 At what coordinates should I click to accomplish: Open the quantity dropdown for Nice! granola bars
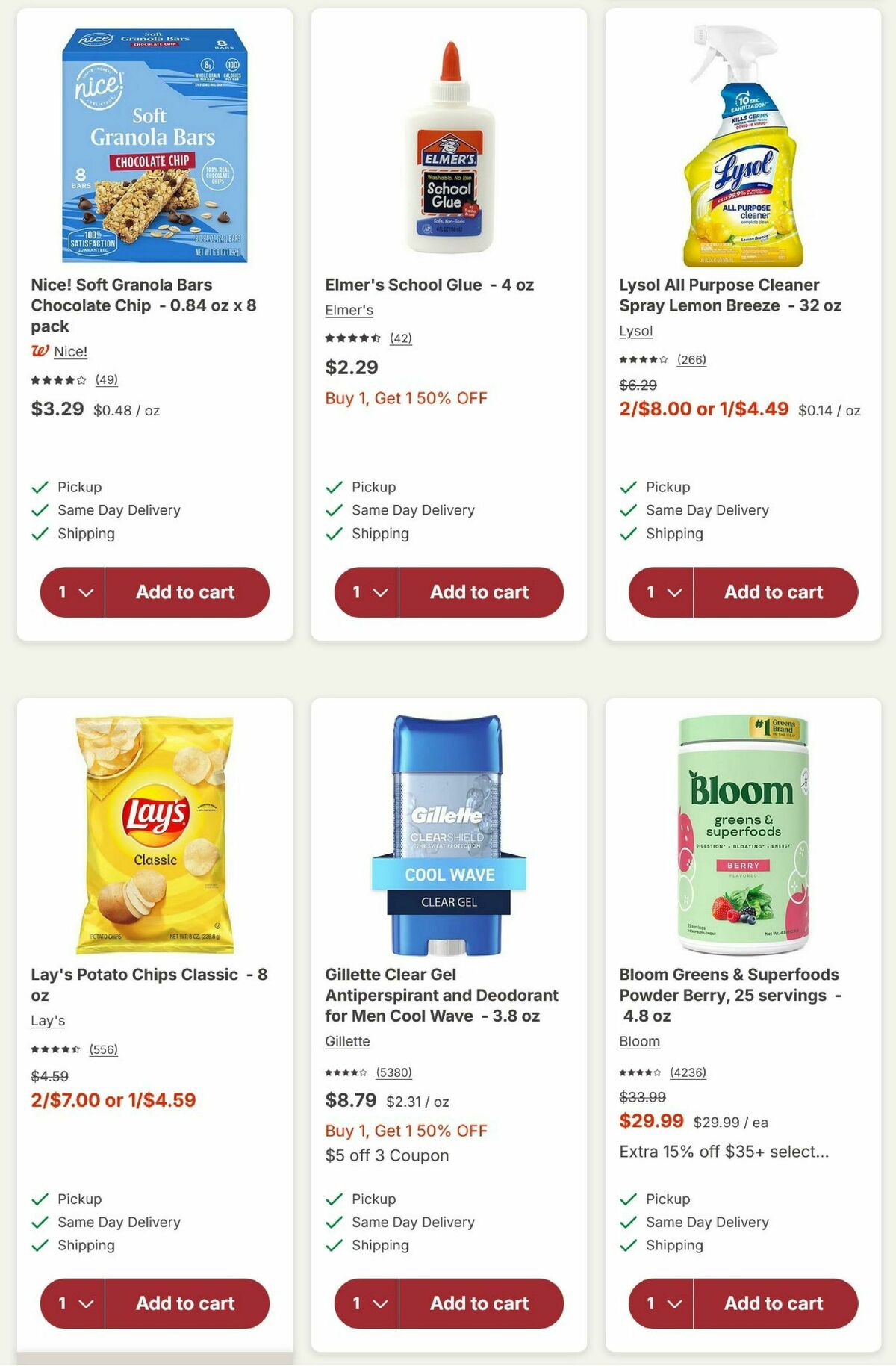[x=72, y=592]
